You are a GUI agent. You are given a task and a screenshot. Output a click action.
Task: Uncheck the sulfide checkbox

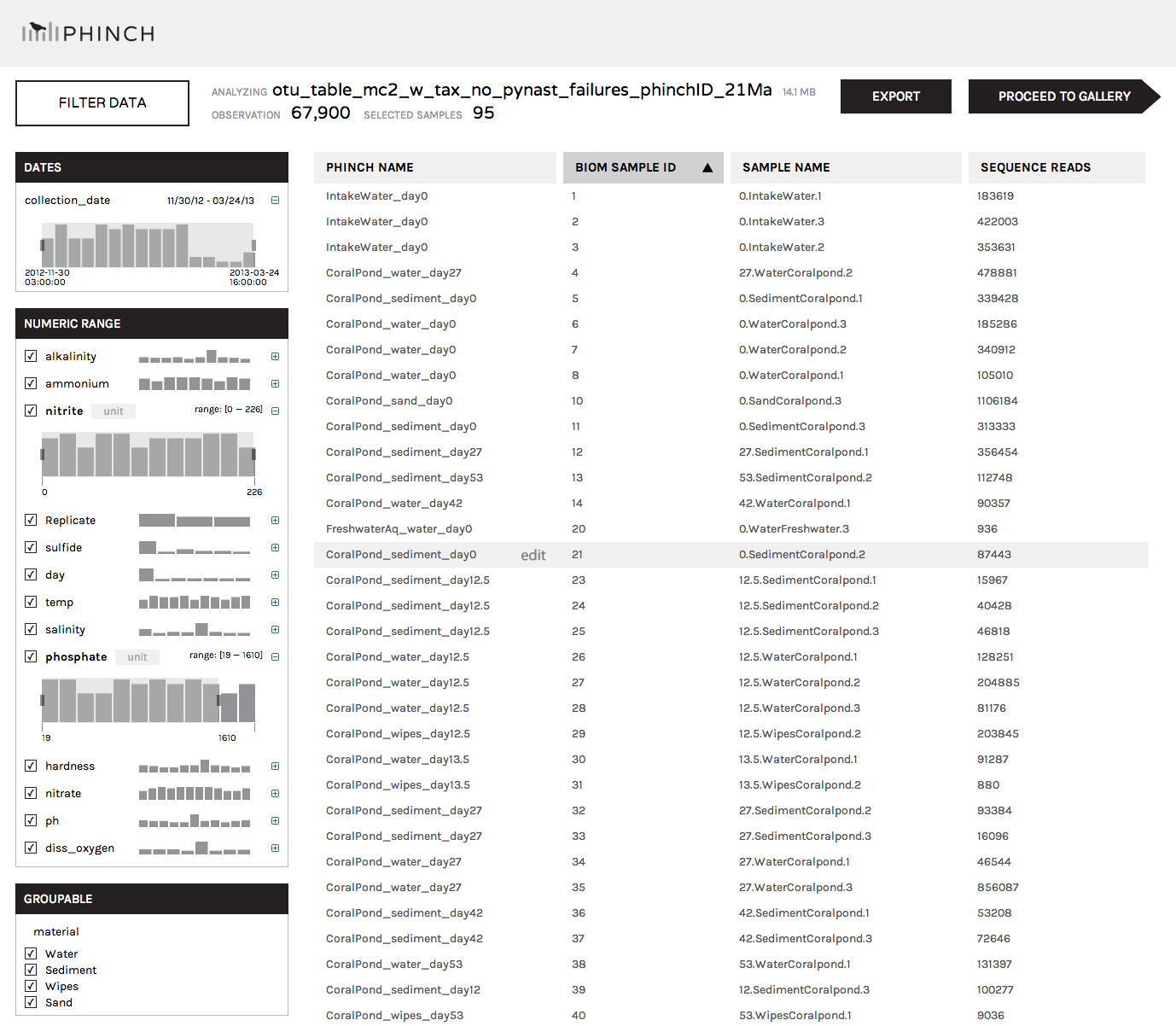tap(31, 547)
